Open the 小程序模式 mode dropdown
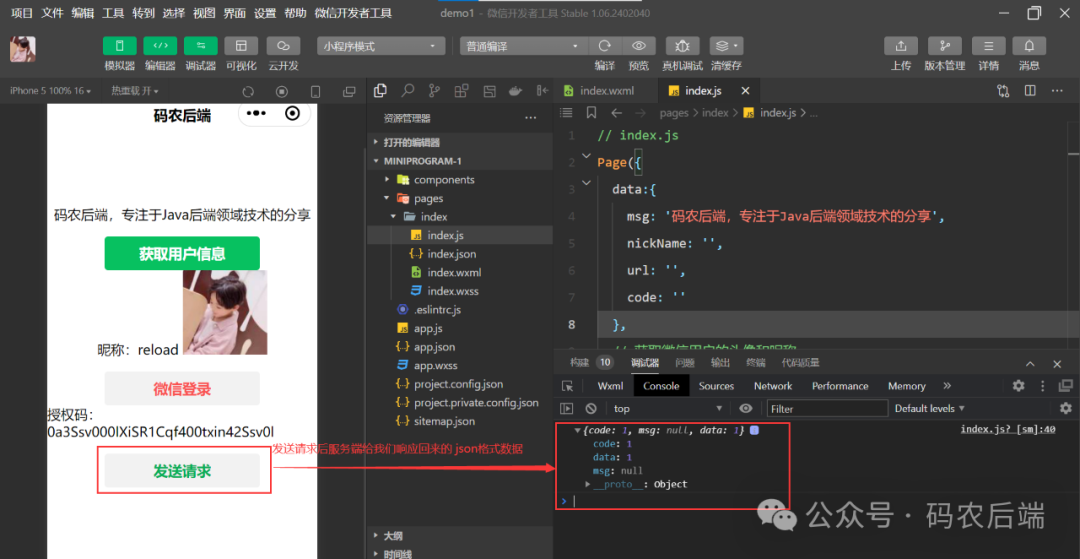 click(381, 46)
